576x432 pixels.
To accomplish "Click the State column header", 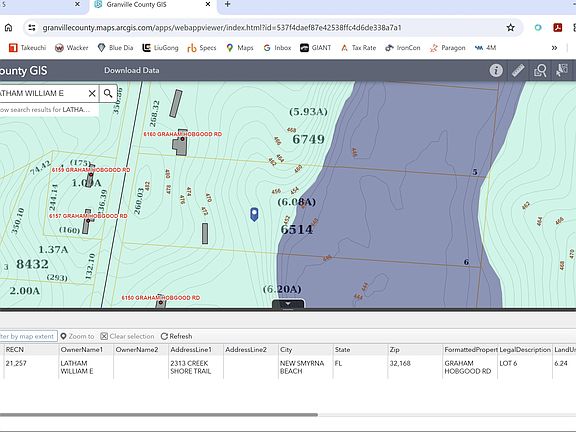I will 360,350.
